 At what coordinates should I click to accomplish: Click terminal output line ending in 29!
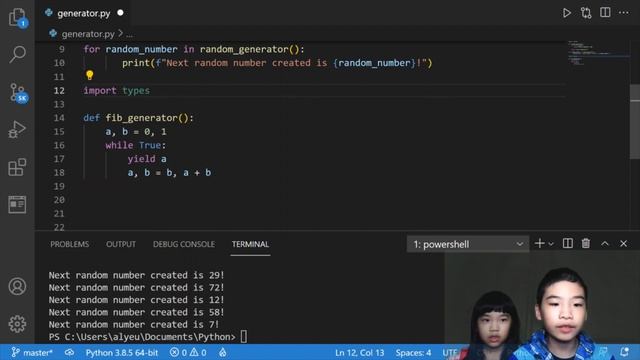pos(136,275)
